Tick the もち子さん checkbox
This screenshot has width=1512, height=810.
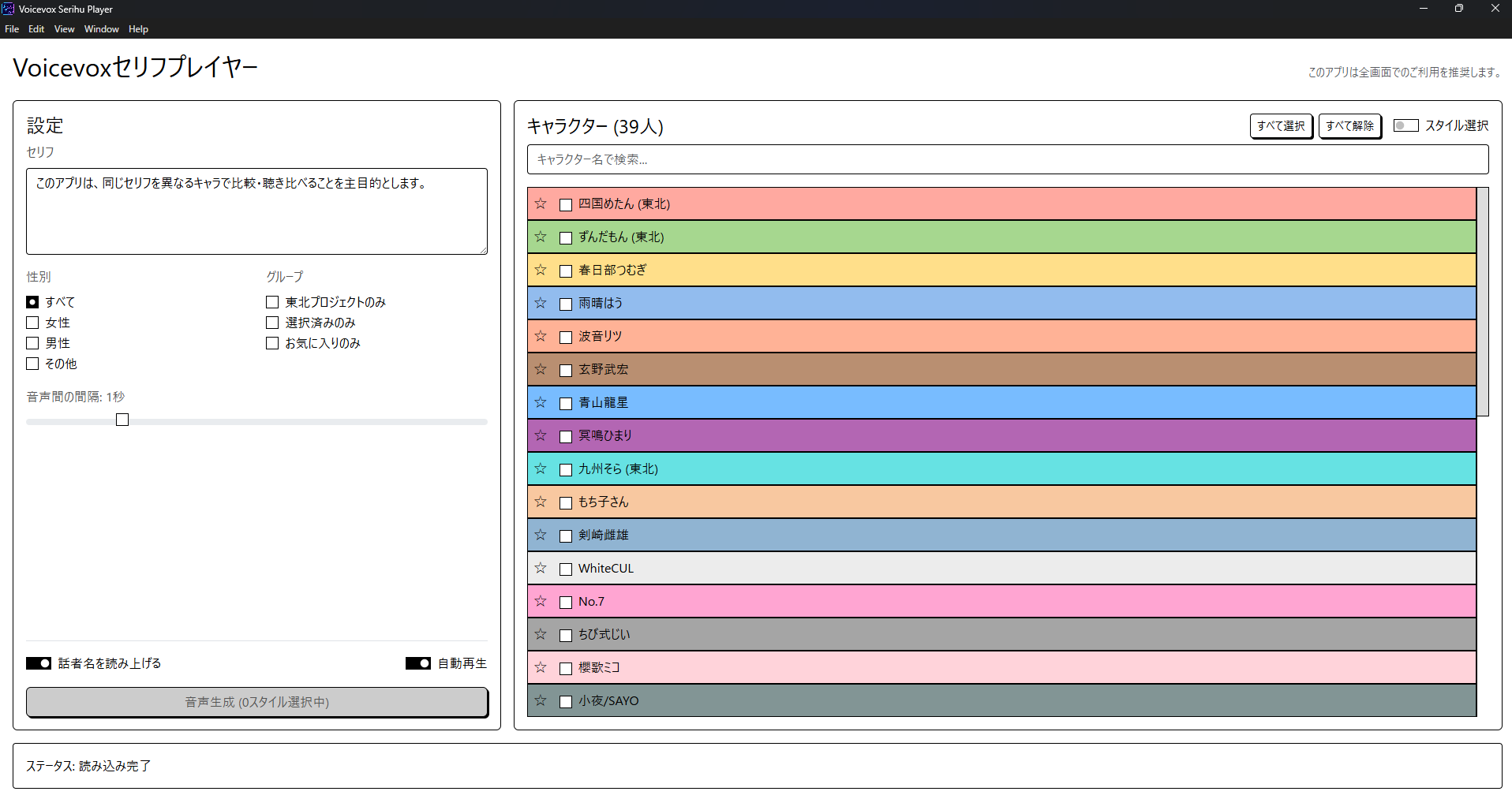566,503
